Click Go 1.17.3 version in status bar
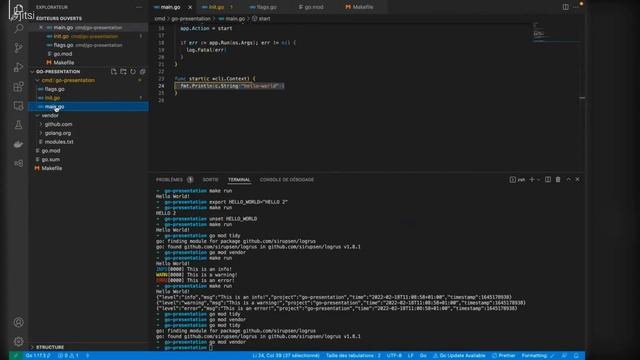 click(x=38, y=356)
